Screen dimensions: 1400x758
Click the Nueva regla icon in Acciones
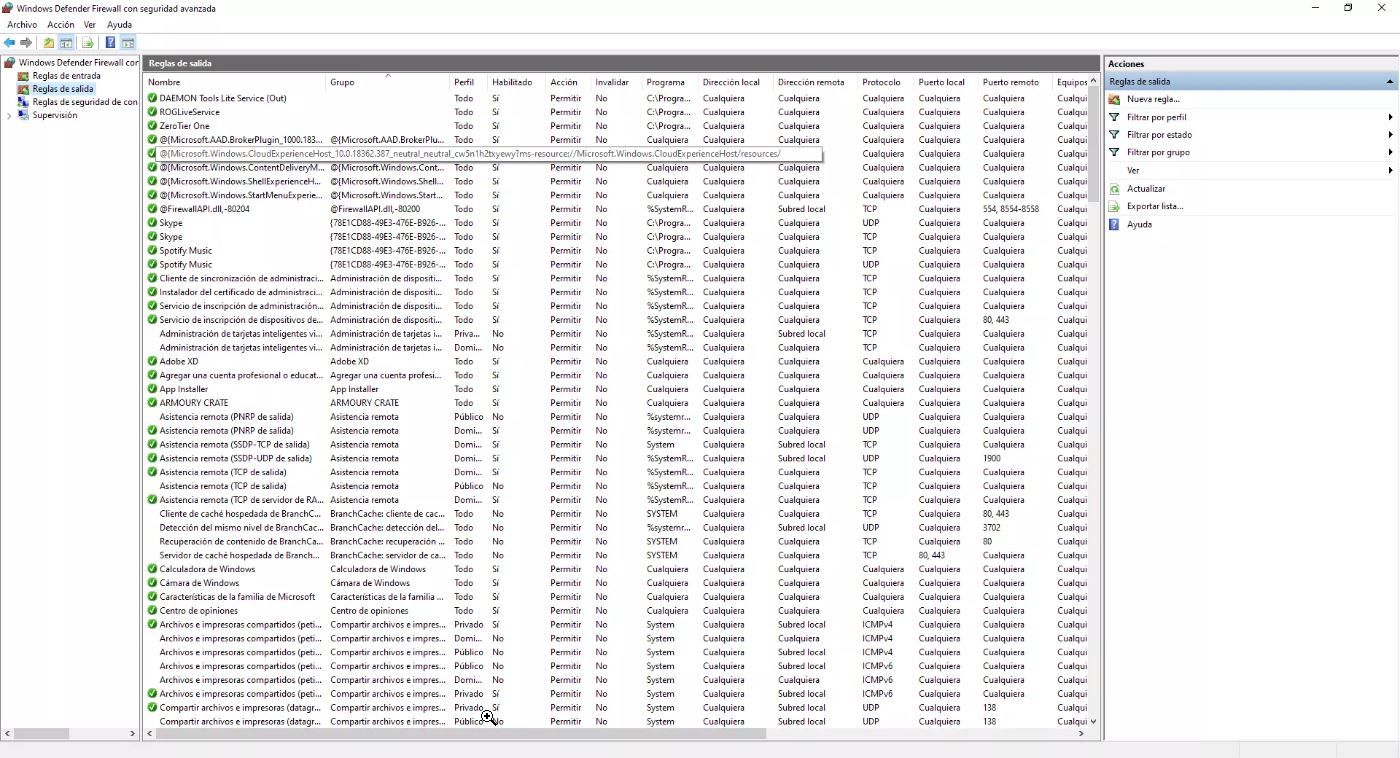coord(1115,99)
